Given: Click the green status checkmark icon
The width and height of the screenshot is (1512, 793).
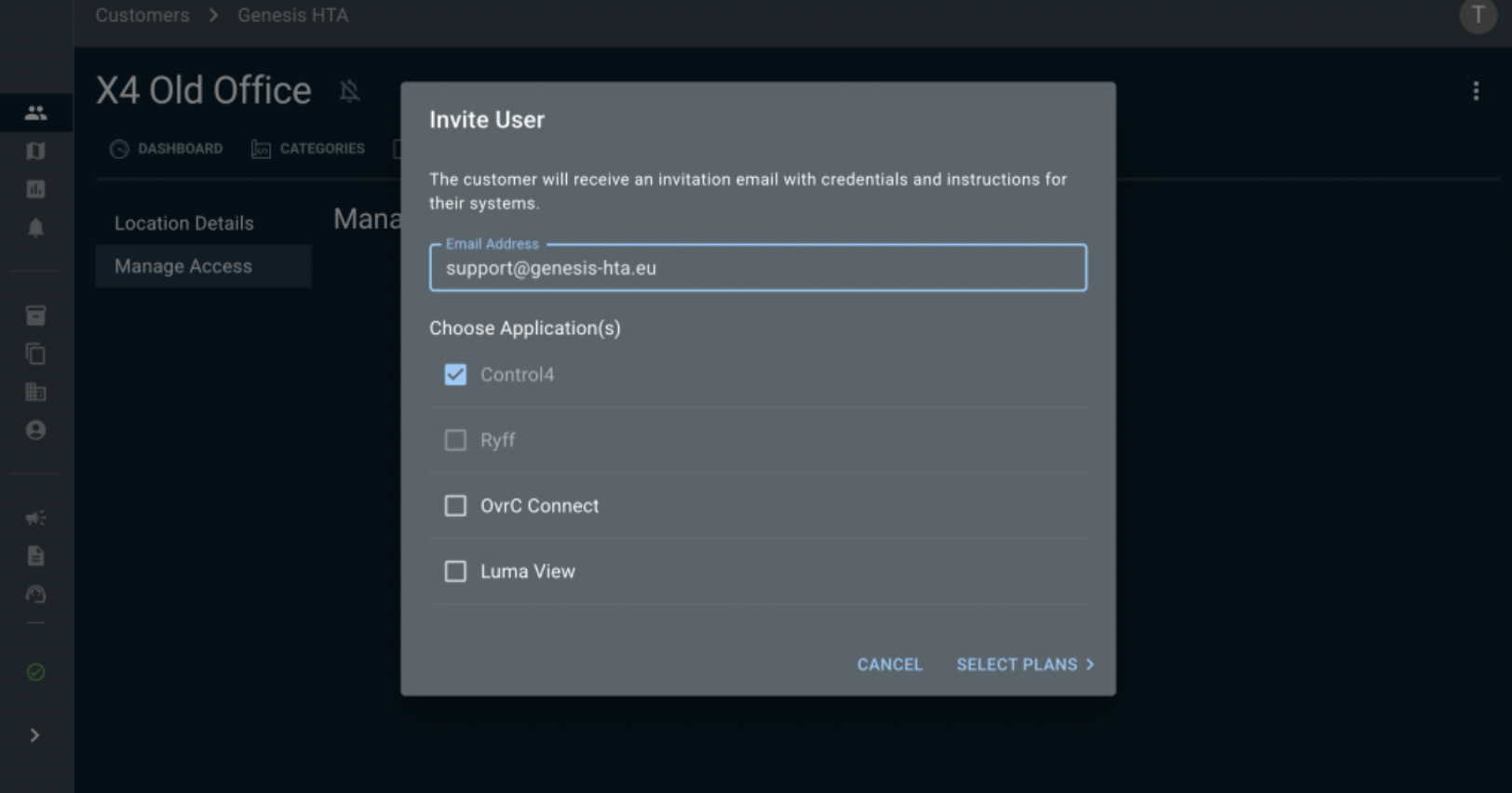Looking at the screenshot, I should pos(36,672).
